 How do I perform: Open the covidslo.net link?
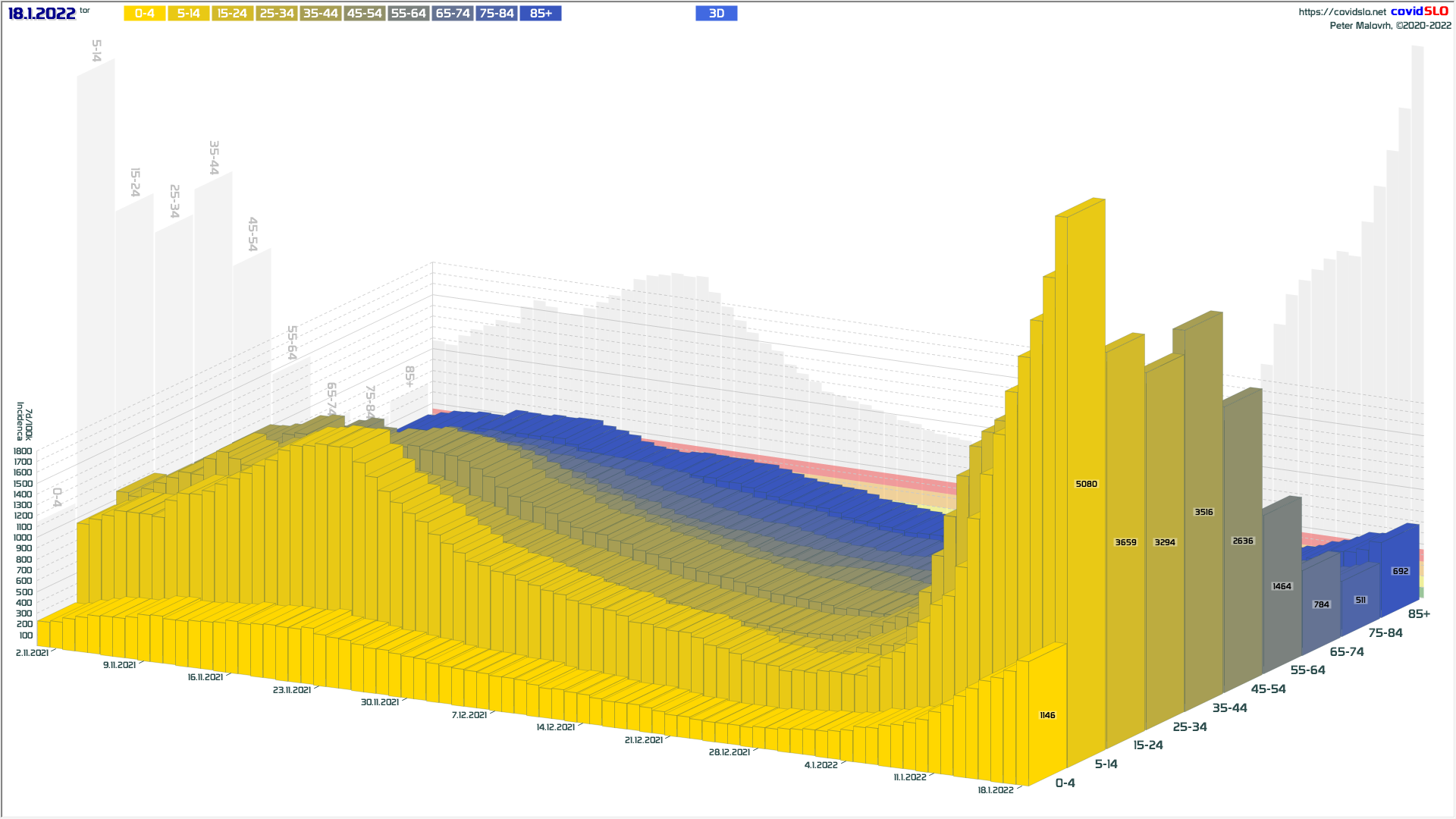click(1341, 12)
